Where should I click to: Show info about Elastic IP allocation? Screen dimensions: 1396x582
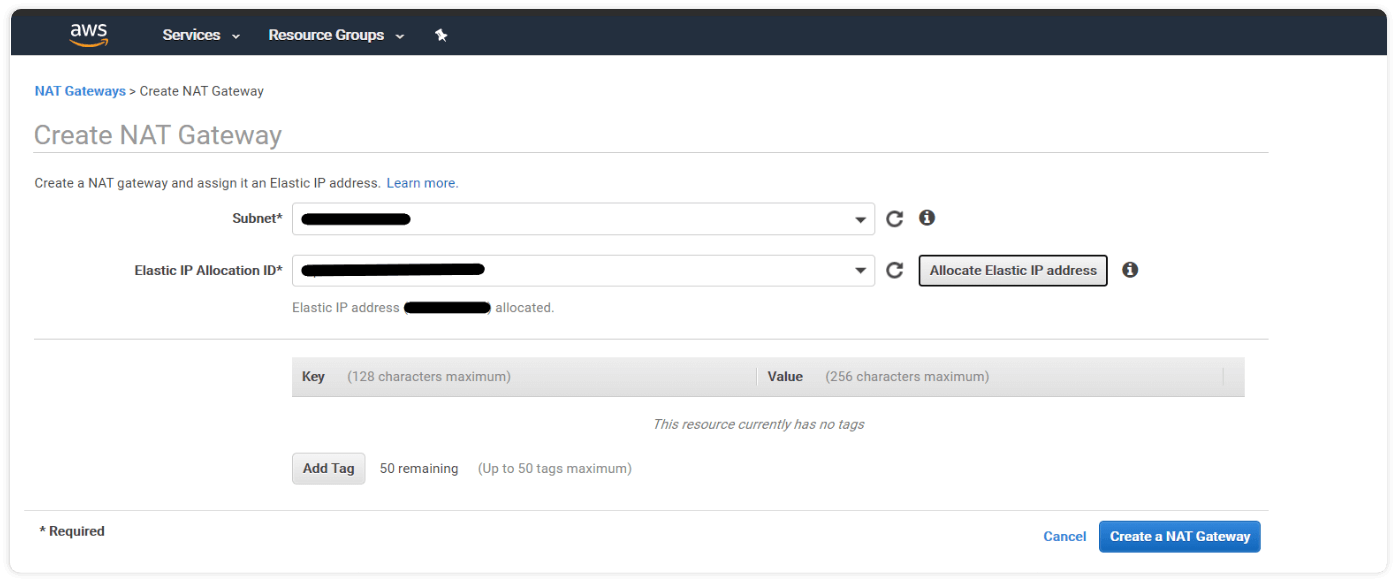[1130, 270]
